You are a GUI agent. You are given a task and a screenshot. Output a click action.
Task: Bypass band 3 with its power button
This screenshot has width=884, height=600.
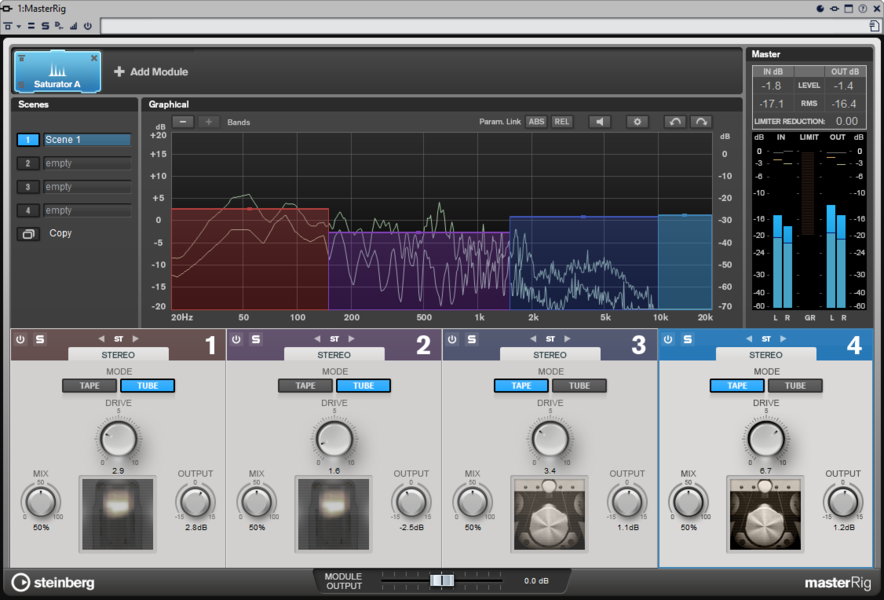(452, 339)
